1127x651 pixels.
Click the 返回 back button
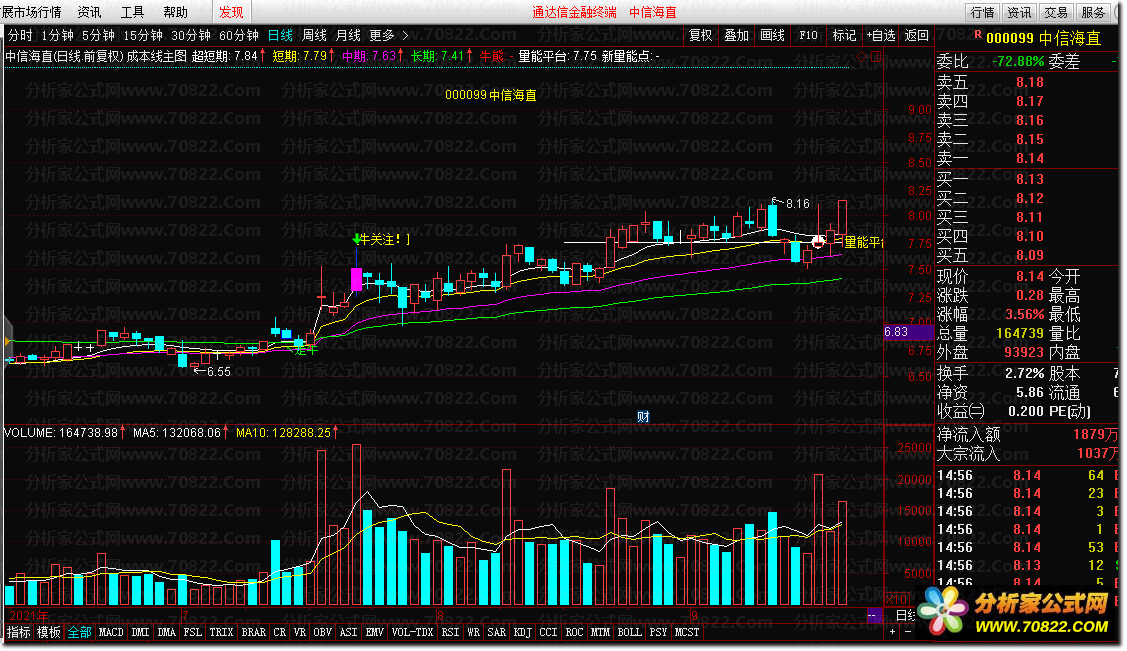click(x=916, y=35)
